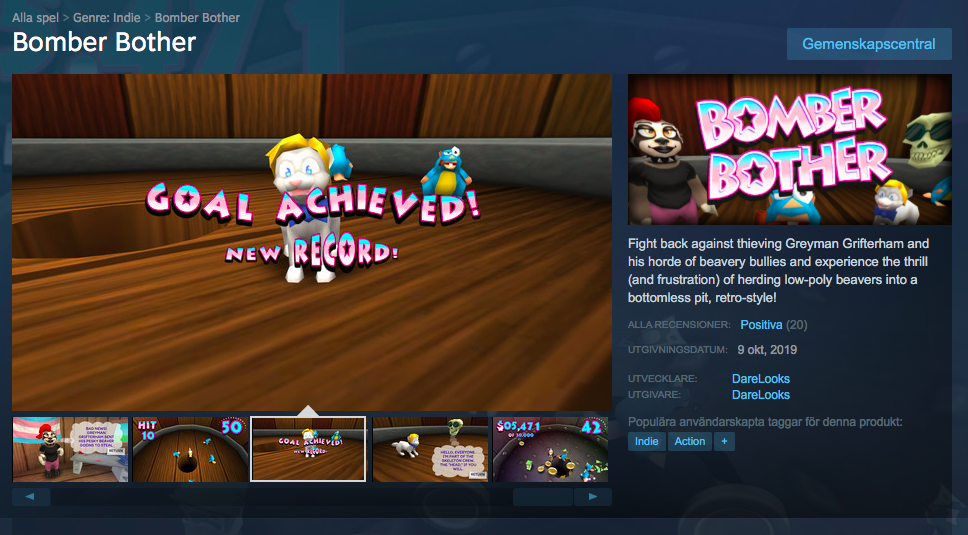Screen dimensions: 968x535
Task: Select the '$05,471' score thumbnail
Action: (x=550, y=449)
